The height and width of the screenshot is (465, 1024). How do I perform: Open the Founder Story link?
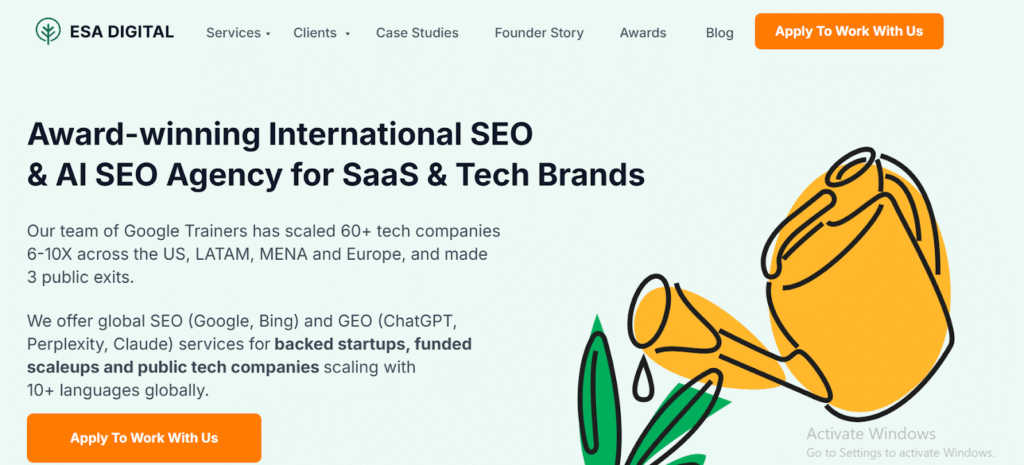coord(539,33)
